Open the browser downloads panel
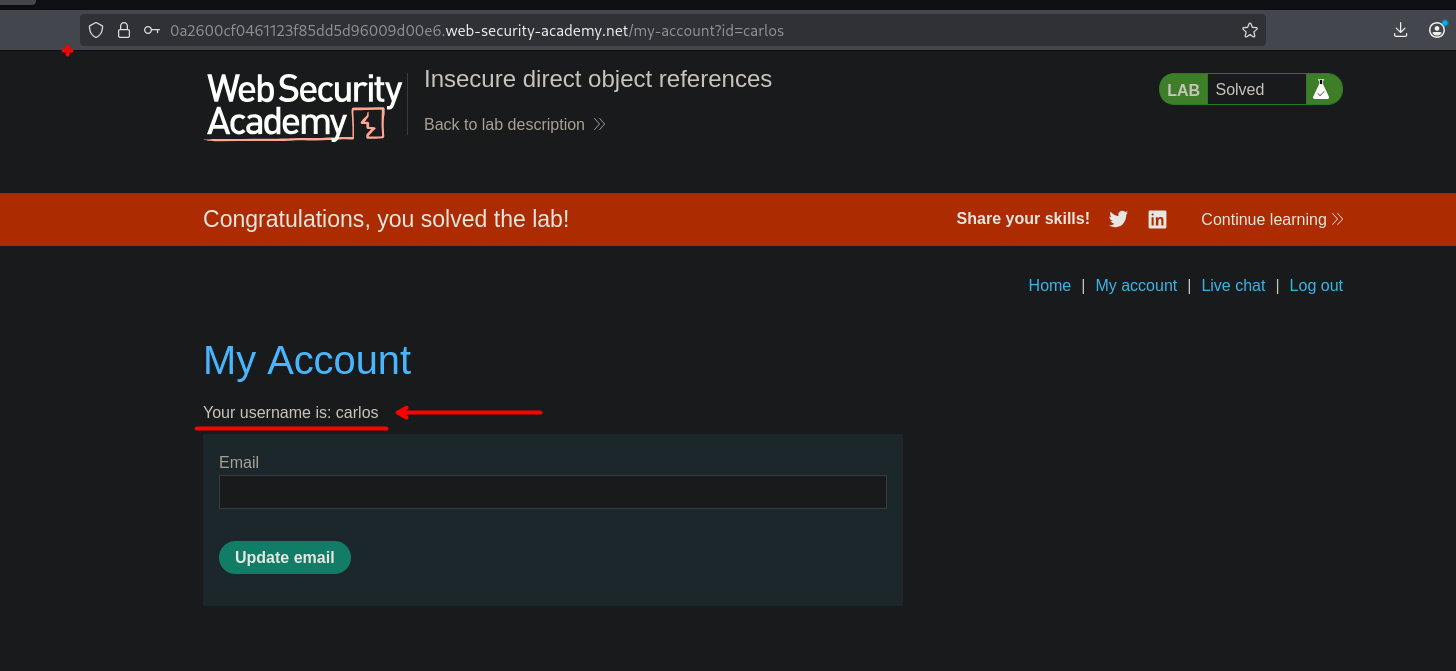Image resolution: width=1456 pixels, height=671 pixels. (1401, 30)
